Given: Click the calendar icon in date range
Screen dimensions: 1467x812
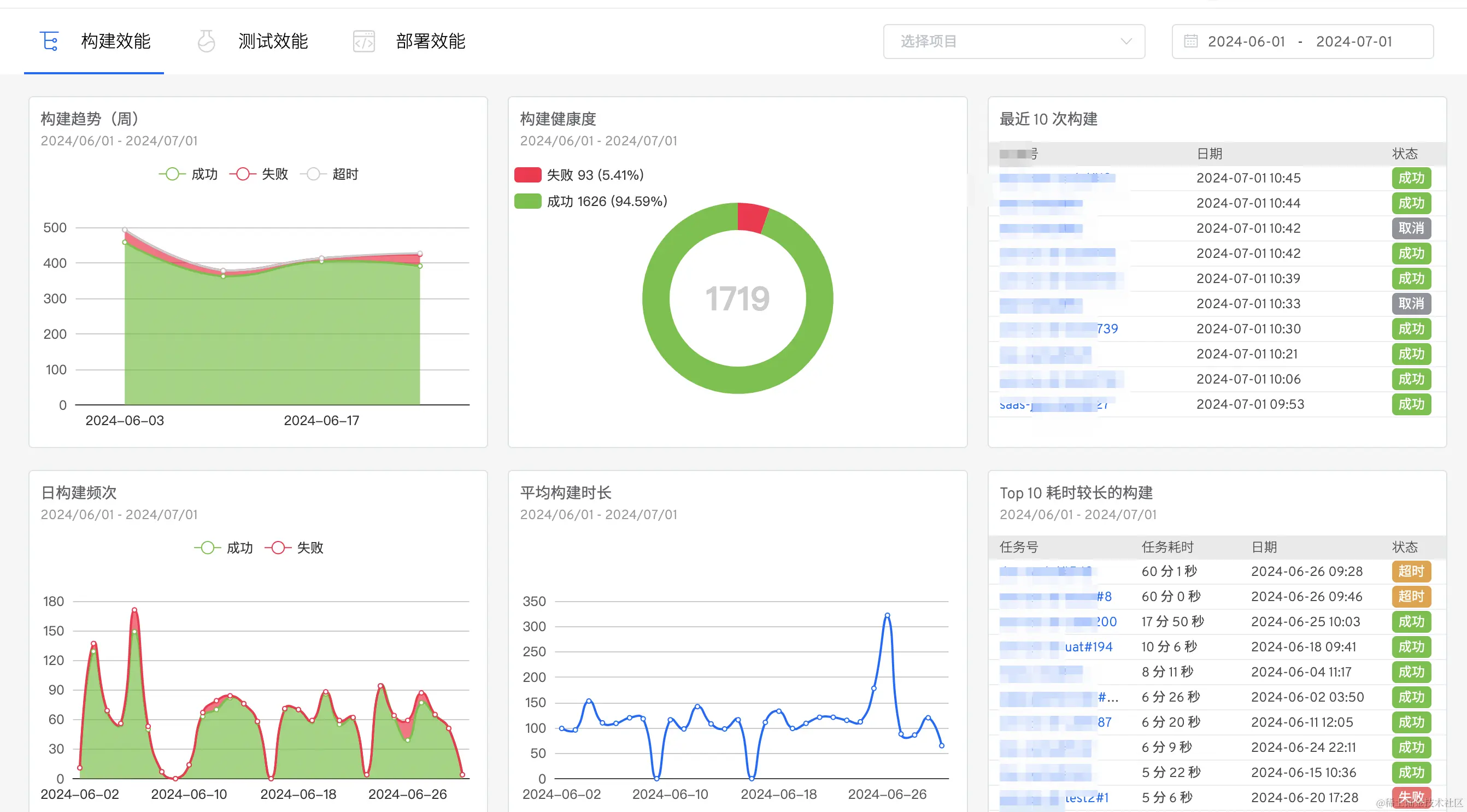Looking at the screenshot, I should tap(1190, 41).
